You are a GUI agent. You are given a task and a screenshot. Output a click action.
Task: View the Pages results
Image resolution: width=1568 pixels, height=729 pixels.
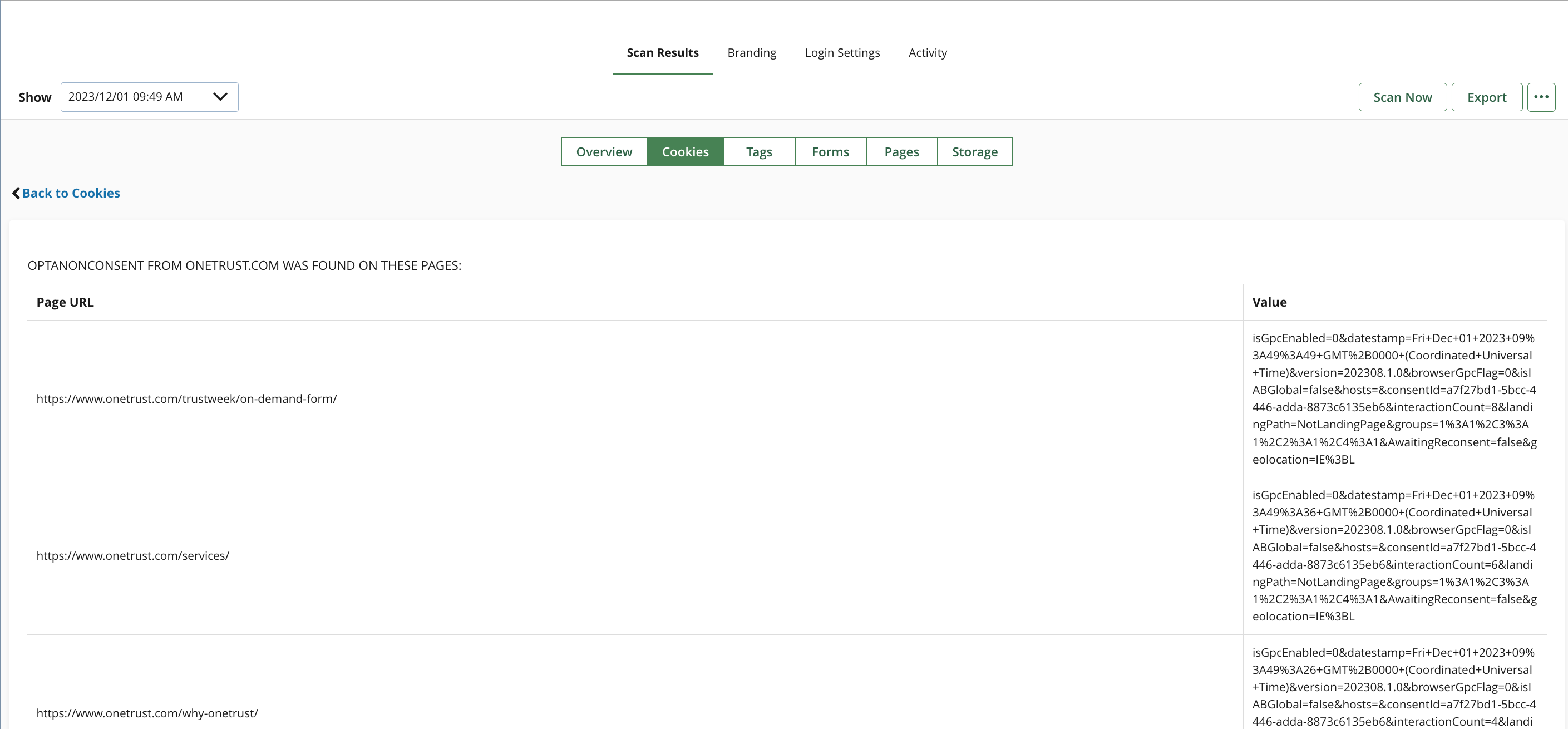pyautogui.click(x=901, y=151)
